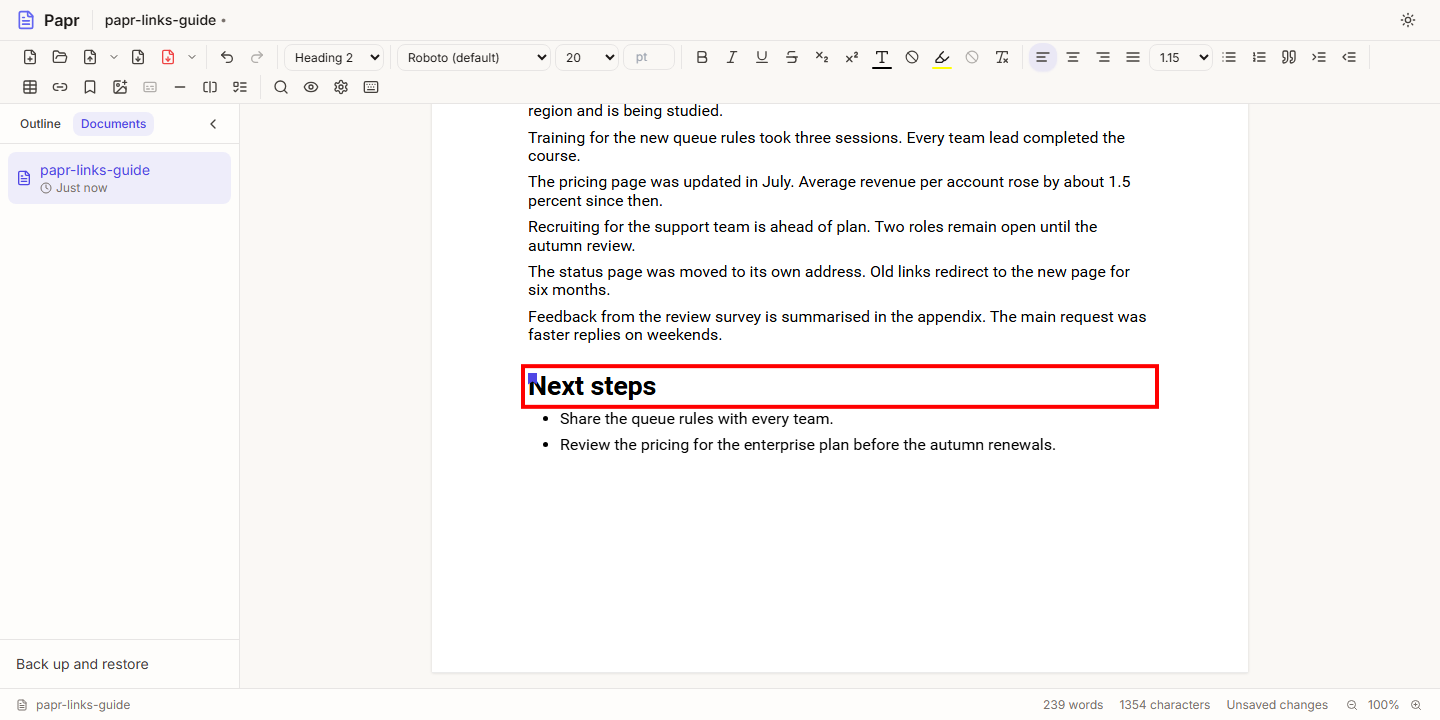Increase the paragraph indent
Image resolution: width=1440 pixels, height=720 pixels.
coord(1319,57)
